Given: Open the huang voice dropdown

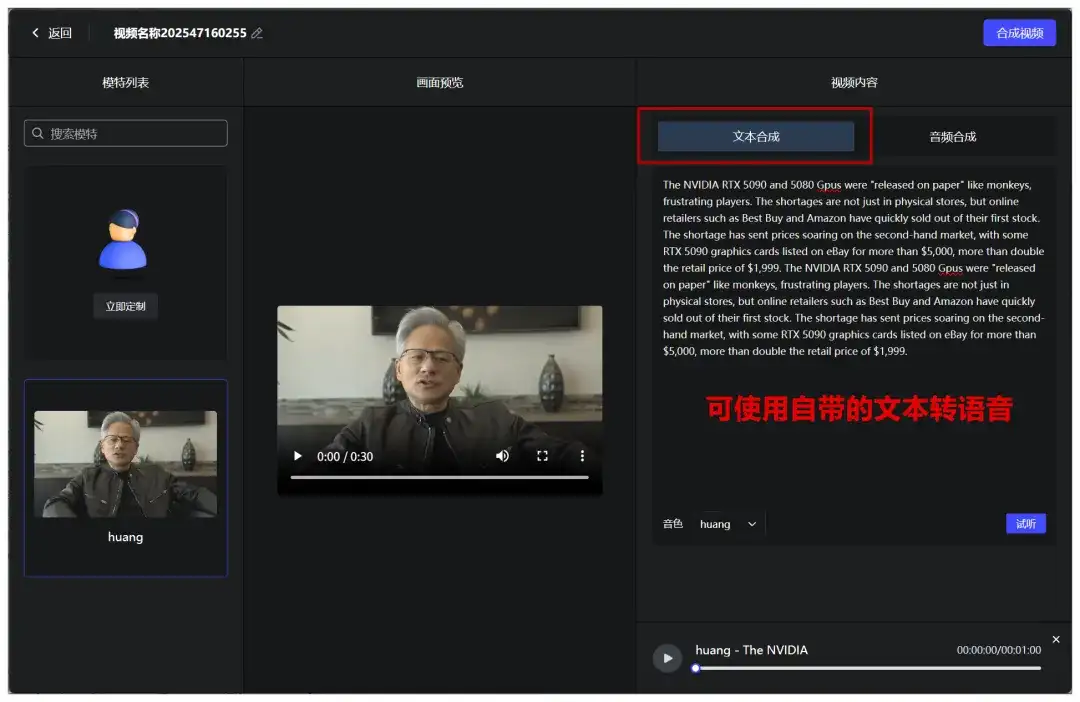Looking at the screenshot, I should [x=728, y=523].
